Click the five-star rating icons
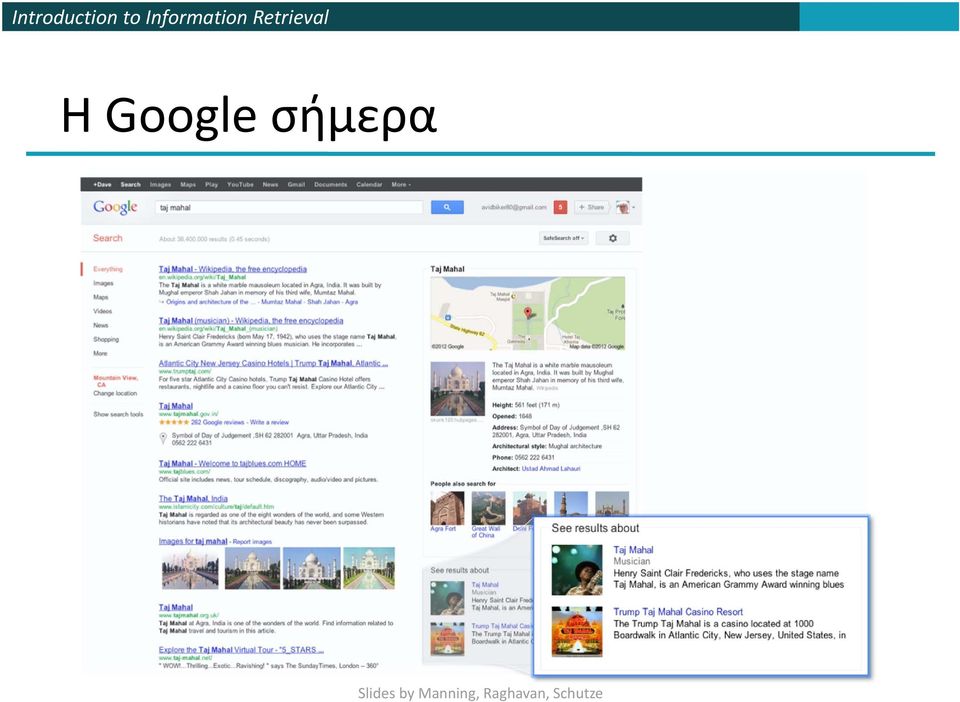 (173, 422)
